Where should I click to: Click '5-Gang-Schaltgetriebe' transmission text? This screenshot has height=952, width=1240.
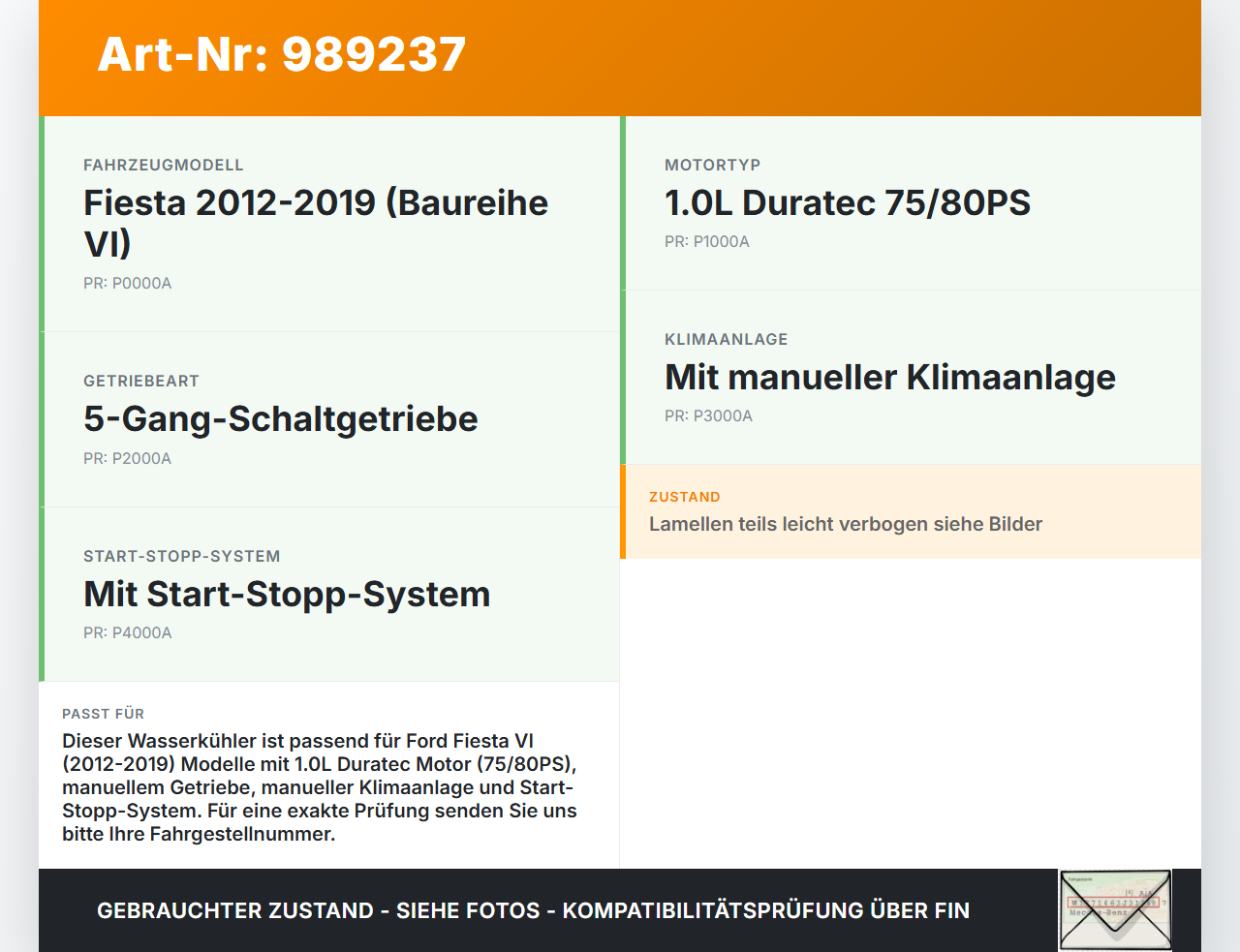pos(281,419)
